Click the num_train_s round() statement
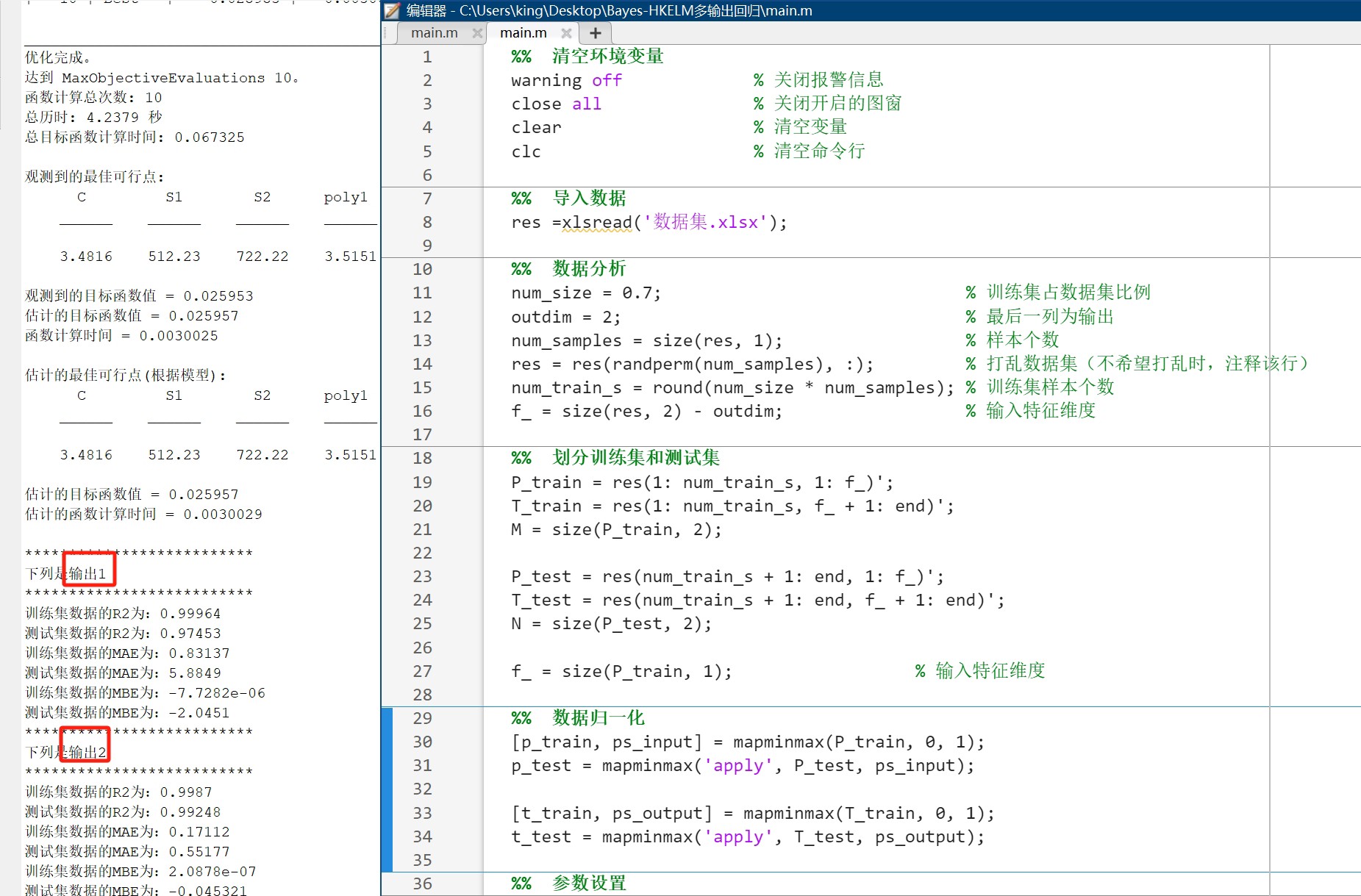This screenshot has width=1361, height=896. tap(732, 387)
